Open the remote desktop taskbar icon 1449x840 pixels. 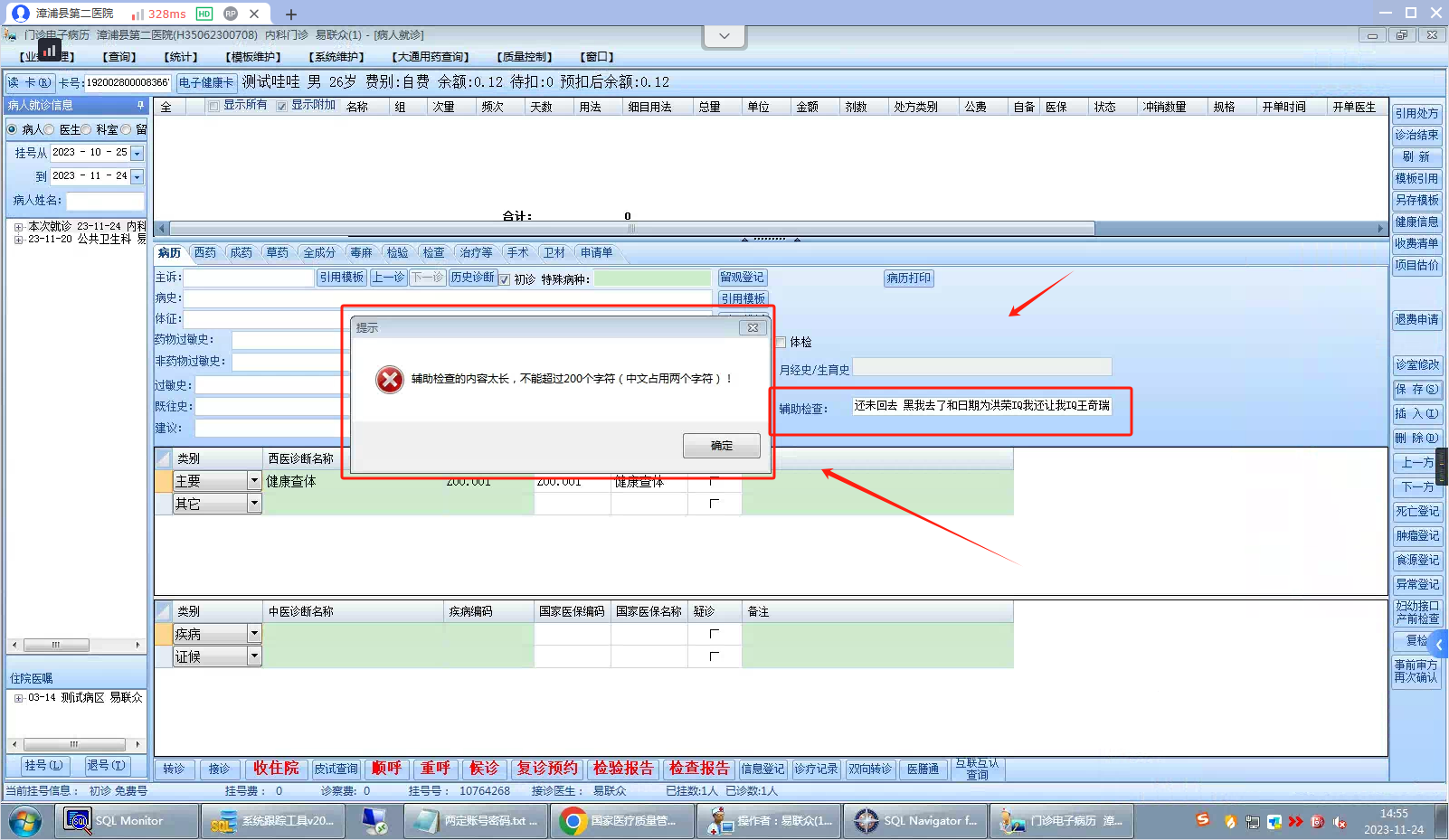374,821
